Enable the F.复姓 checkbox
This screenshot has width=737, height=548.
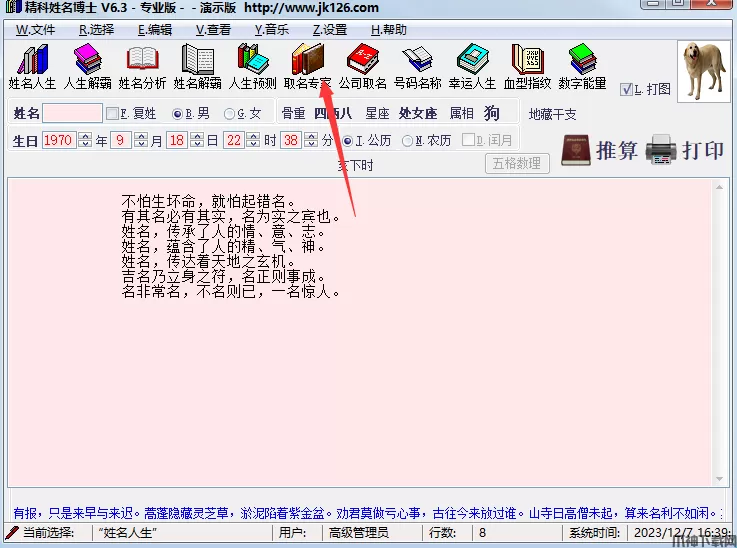pyautogui.click(x=112, y=113)
